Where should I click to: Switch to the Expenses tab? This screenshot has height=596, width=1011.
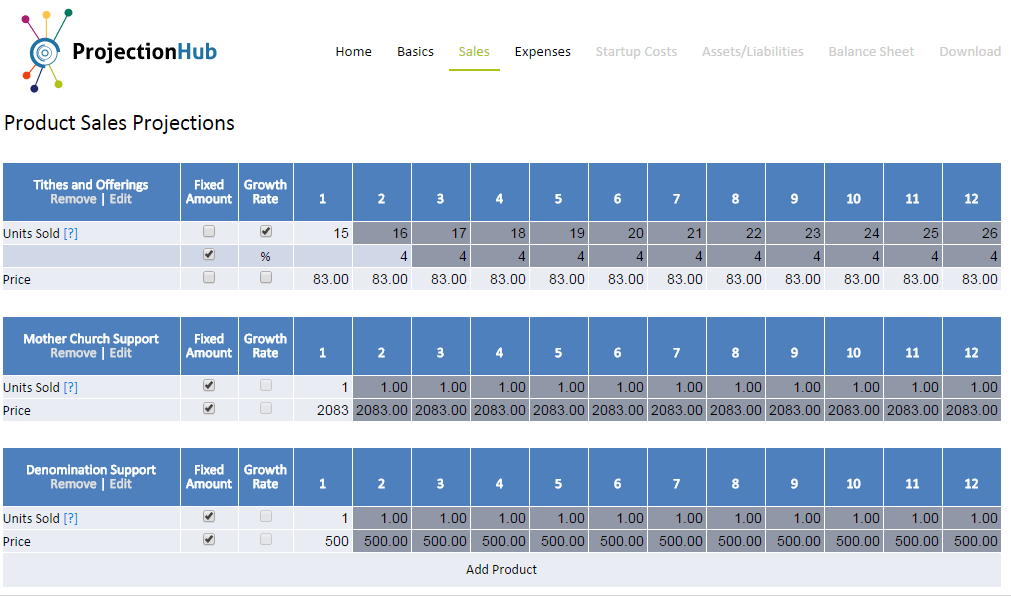[542, 51]
